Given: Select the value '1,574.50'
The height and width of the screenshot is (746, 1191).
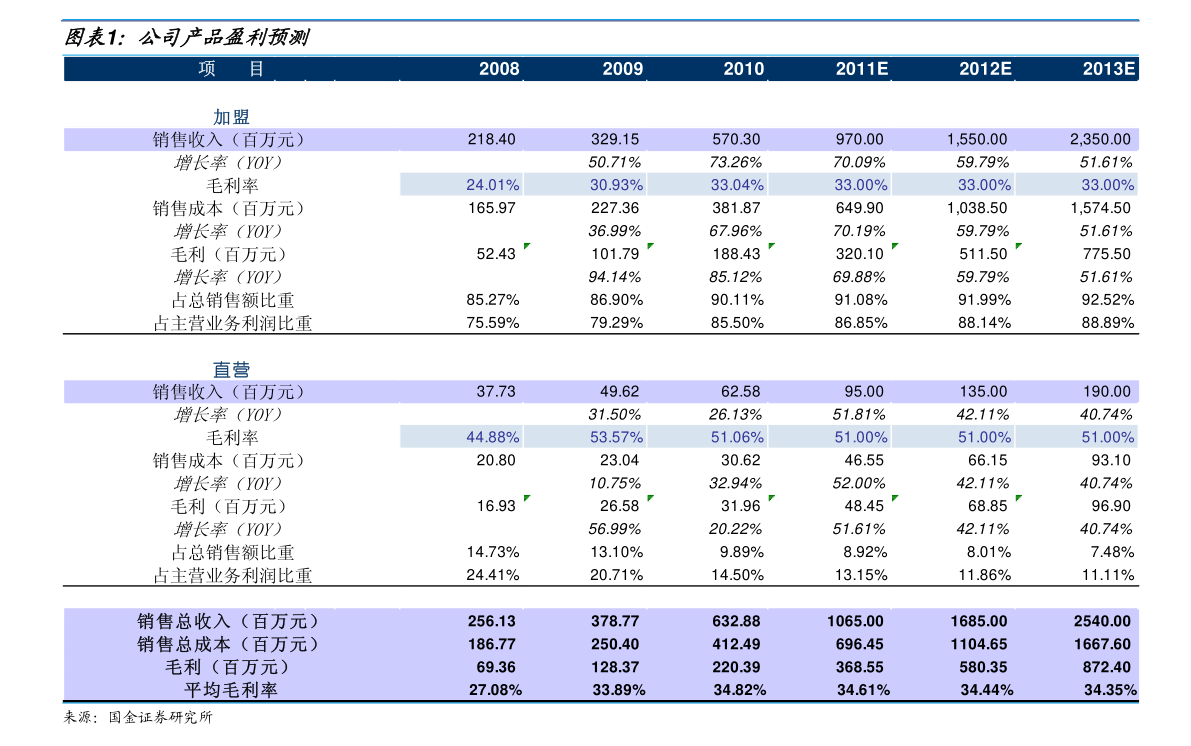Looking at the screenshot, I should (1101, 208).
